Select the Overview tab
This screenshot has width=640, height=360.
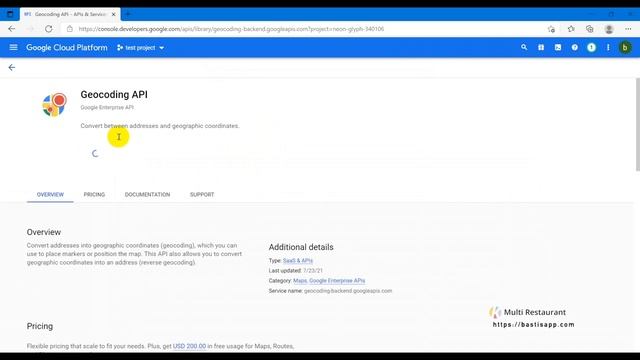click(50, 195)
